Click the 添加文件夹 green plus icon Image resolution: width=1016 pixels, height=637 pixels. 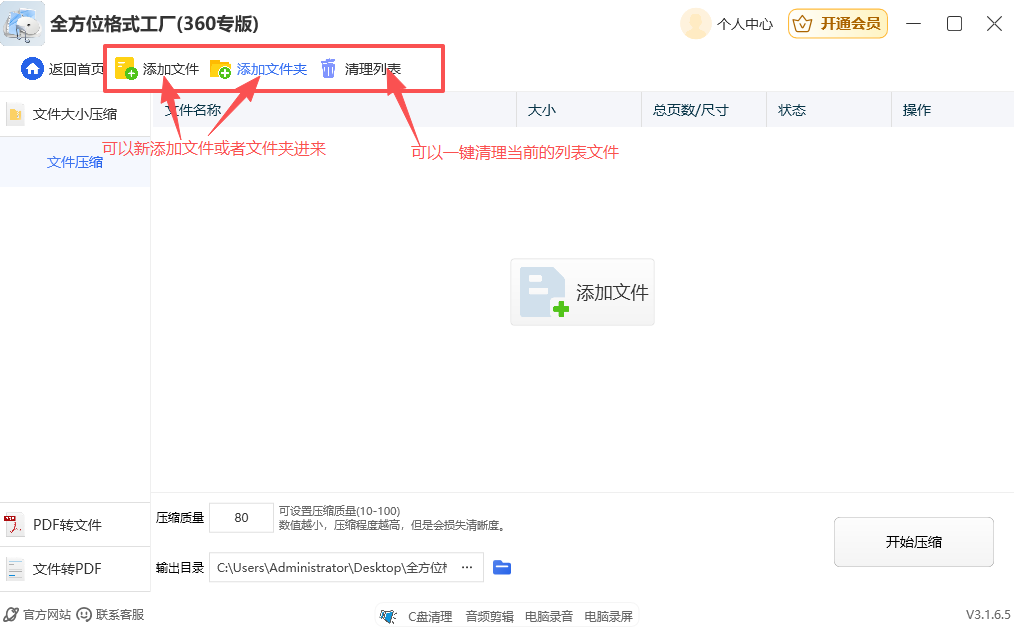point(220,68)
